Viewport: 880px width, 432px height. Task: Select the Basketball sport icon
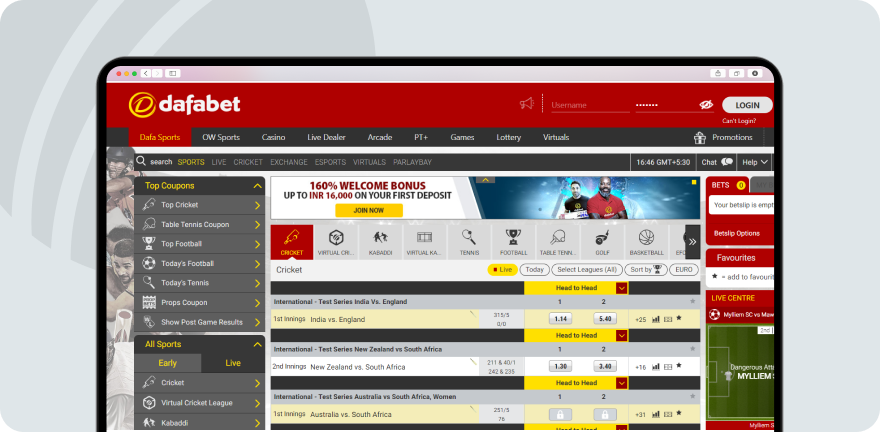(x=647, y=242)
